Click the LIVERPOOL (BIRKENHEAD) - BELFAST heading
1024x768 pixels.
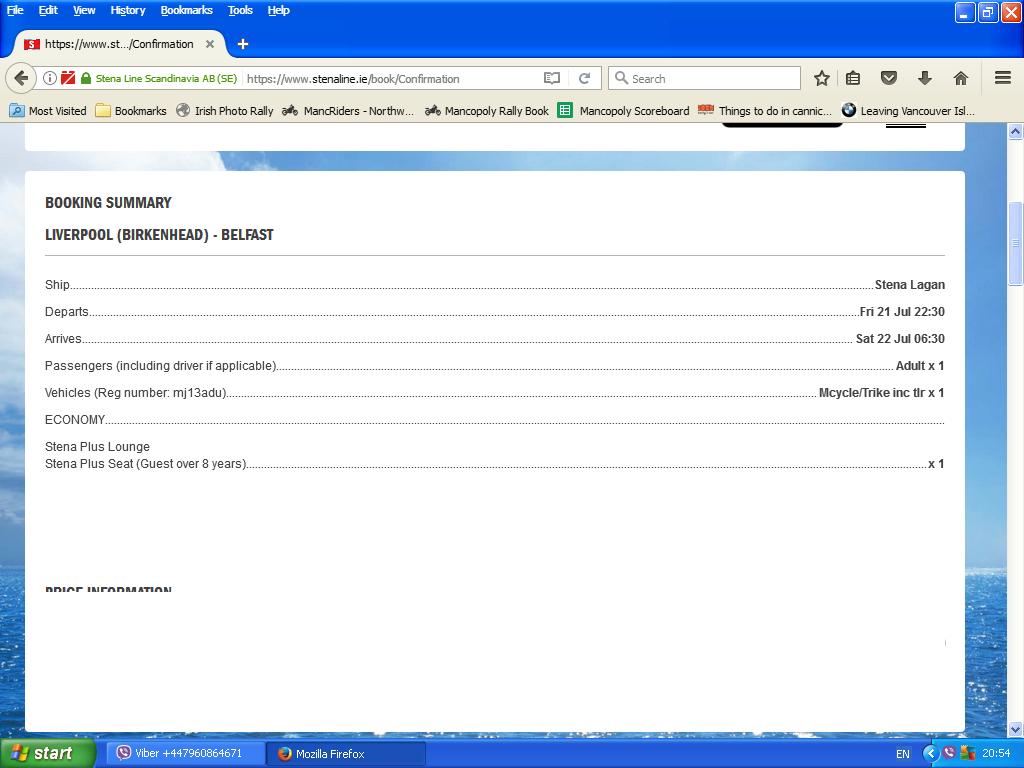pos(159,235)
